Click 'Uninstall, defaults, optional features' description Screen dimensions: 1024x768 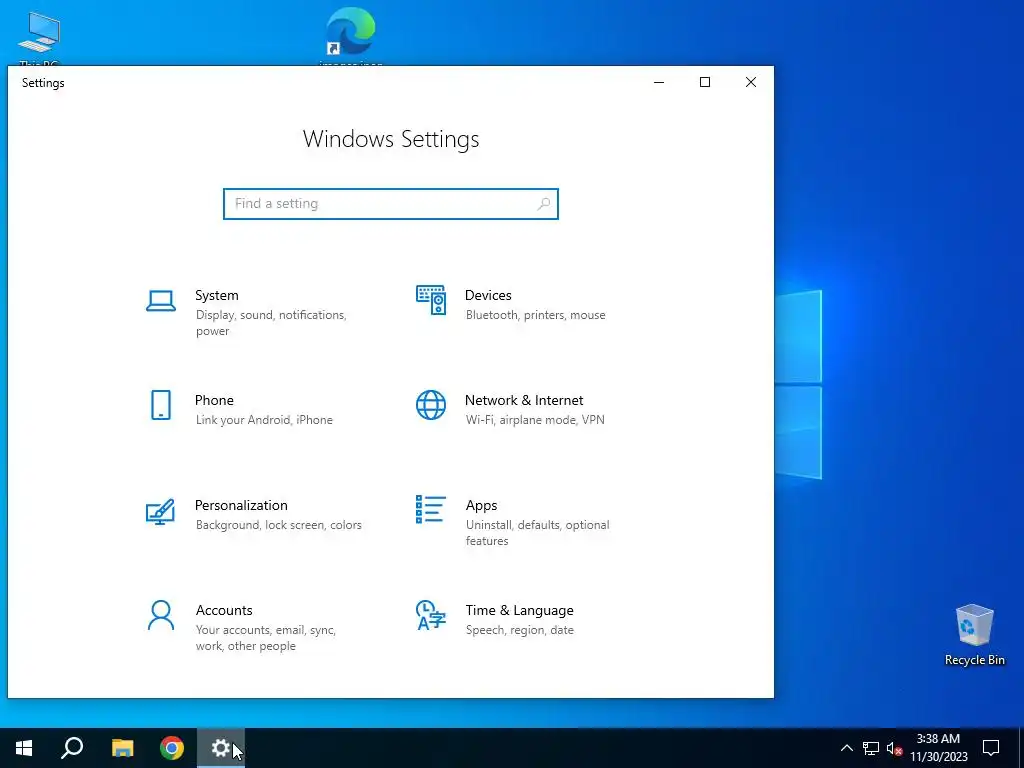pos(537,533)
